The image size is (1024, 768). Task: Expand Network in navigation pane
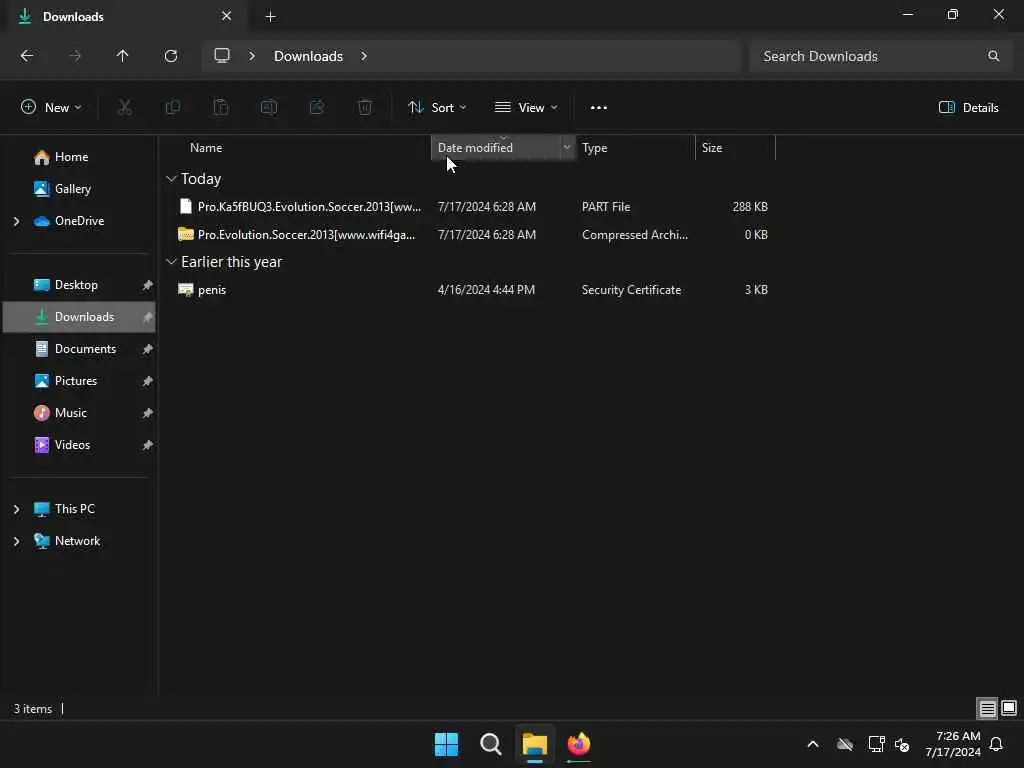tap(16, 541)
